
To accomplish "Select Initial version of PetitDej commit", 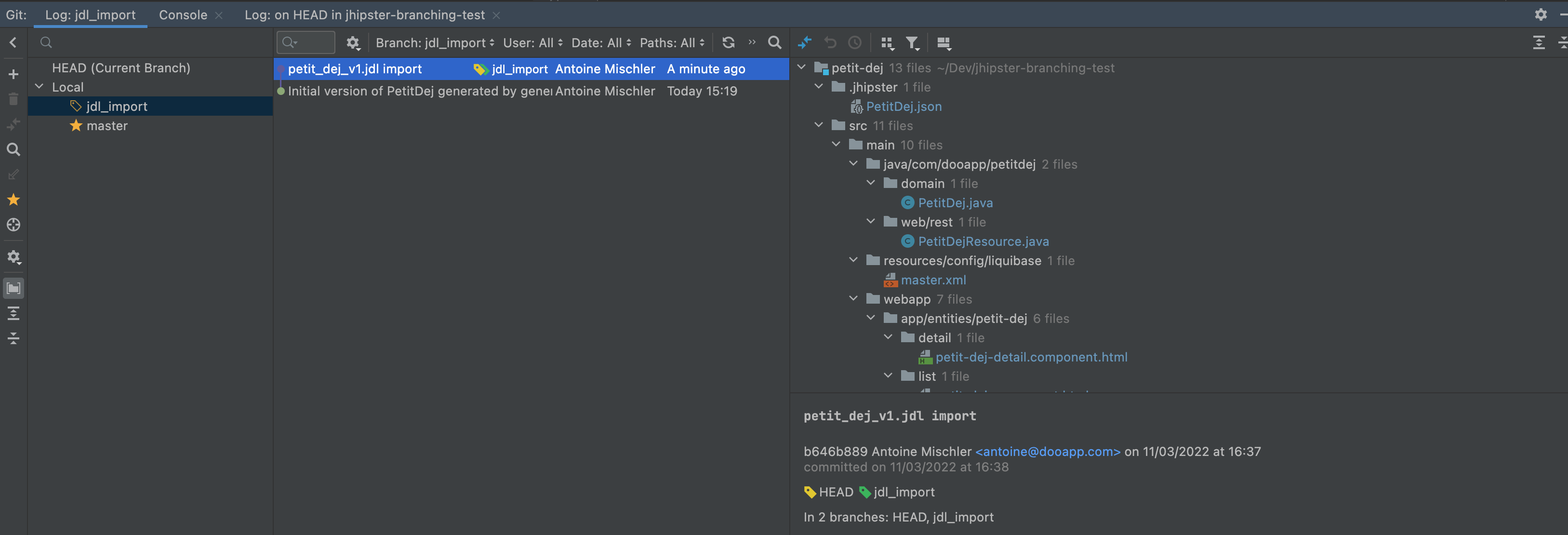I will (x=532, y=91).
